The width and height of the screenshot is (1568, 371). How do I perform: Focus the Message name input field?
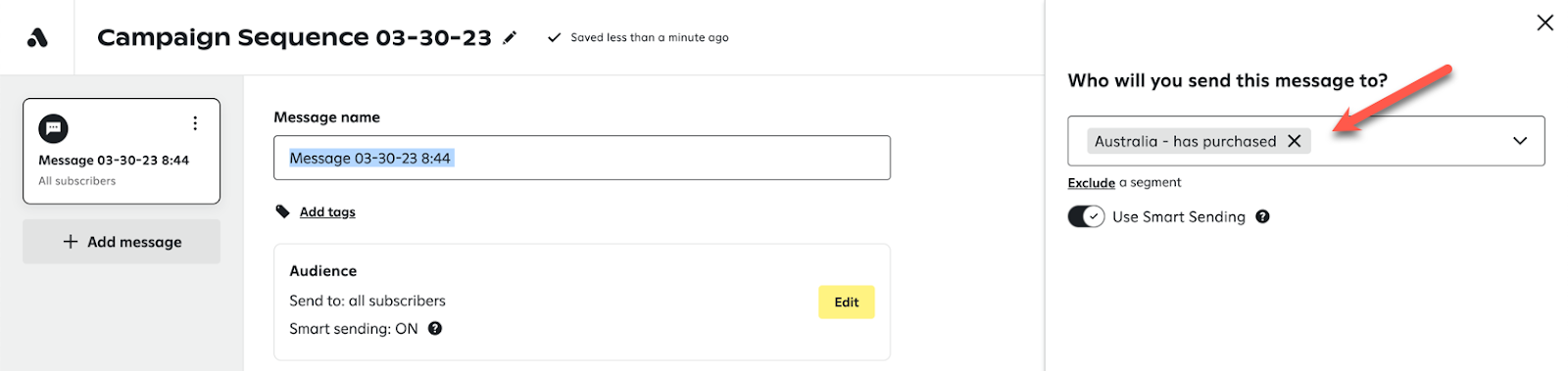(x=582, y=158)
